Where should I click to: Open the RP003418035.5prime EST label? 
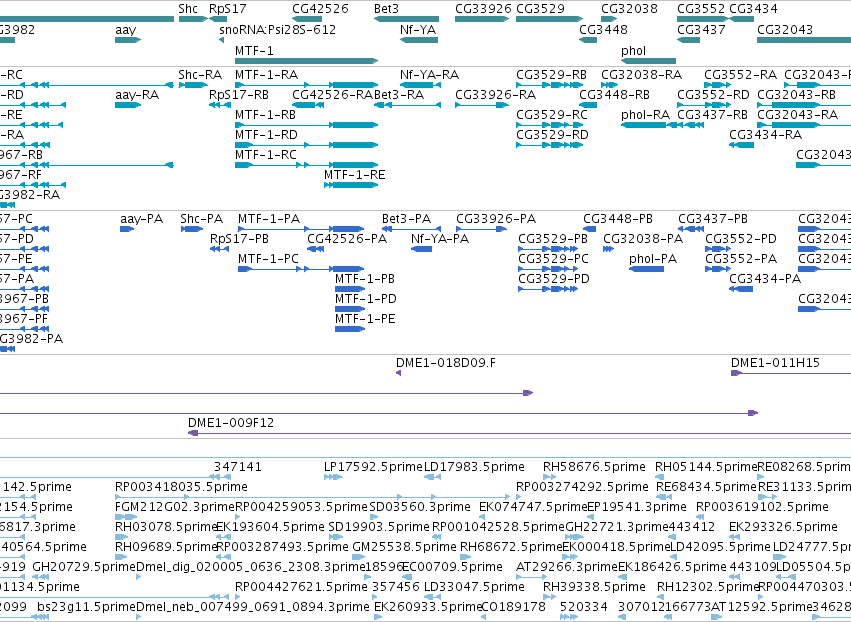[x=181, y=487]
